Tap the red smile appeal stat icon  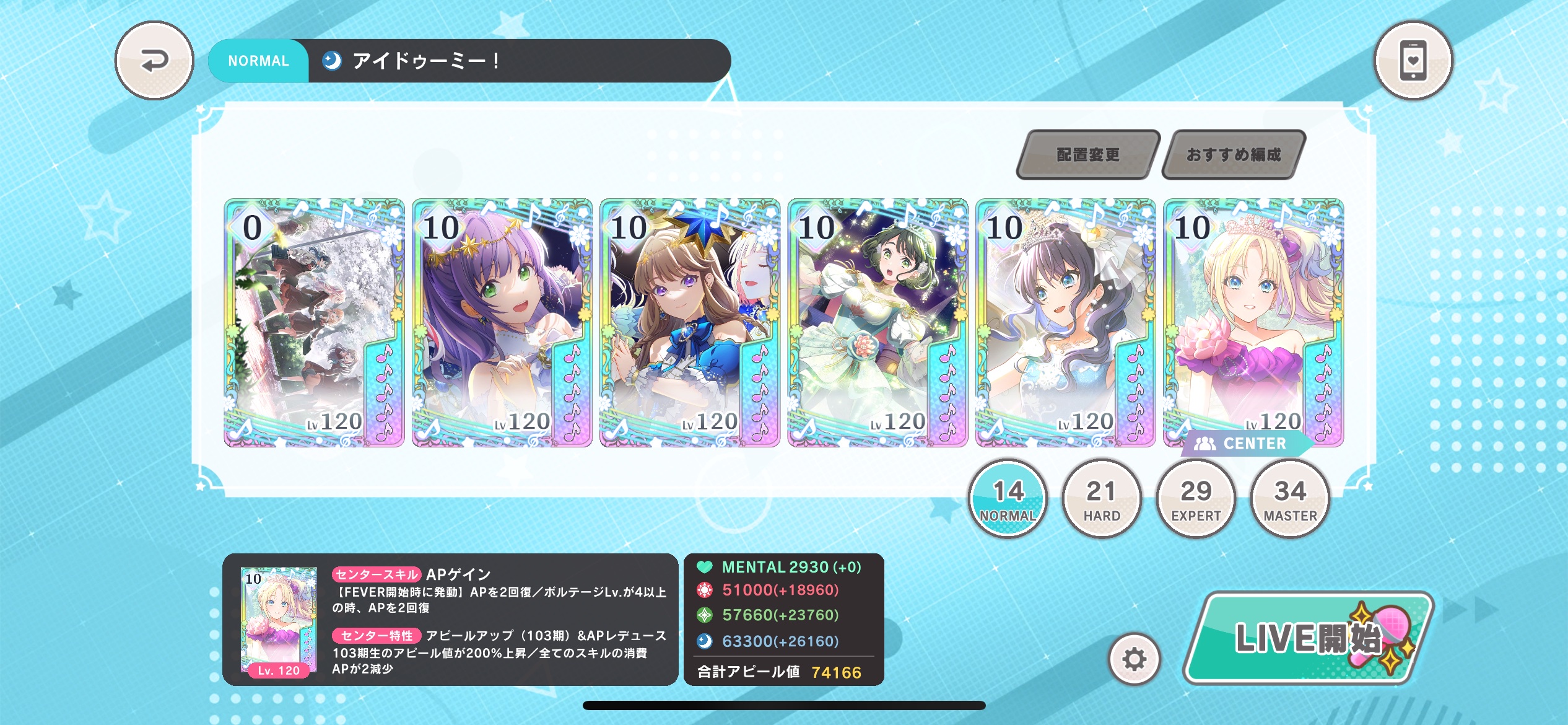705,590
